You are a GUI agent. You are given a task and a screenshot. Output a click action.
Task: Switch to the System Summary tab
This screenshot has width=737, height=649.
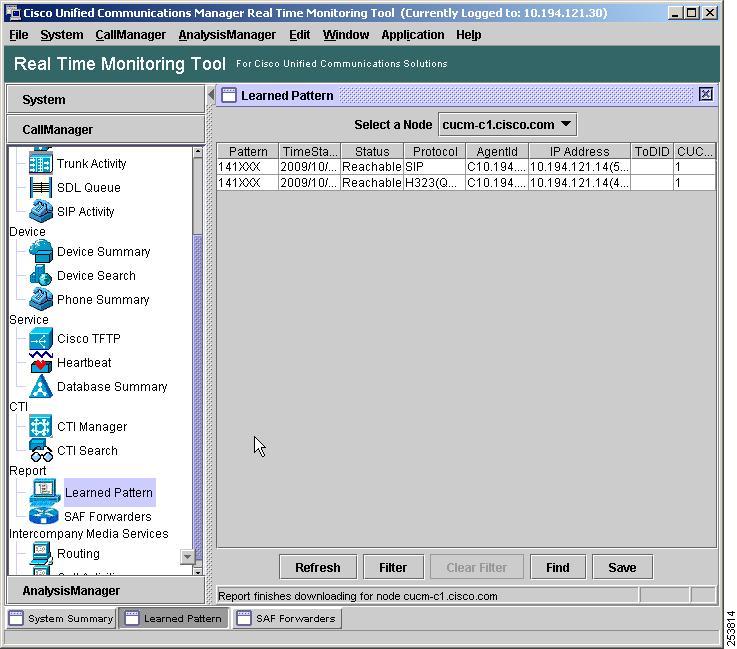pyautogui.click(x=61, y=618)
